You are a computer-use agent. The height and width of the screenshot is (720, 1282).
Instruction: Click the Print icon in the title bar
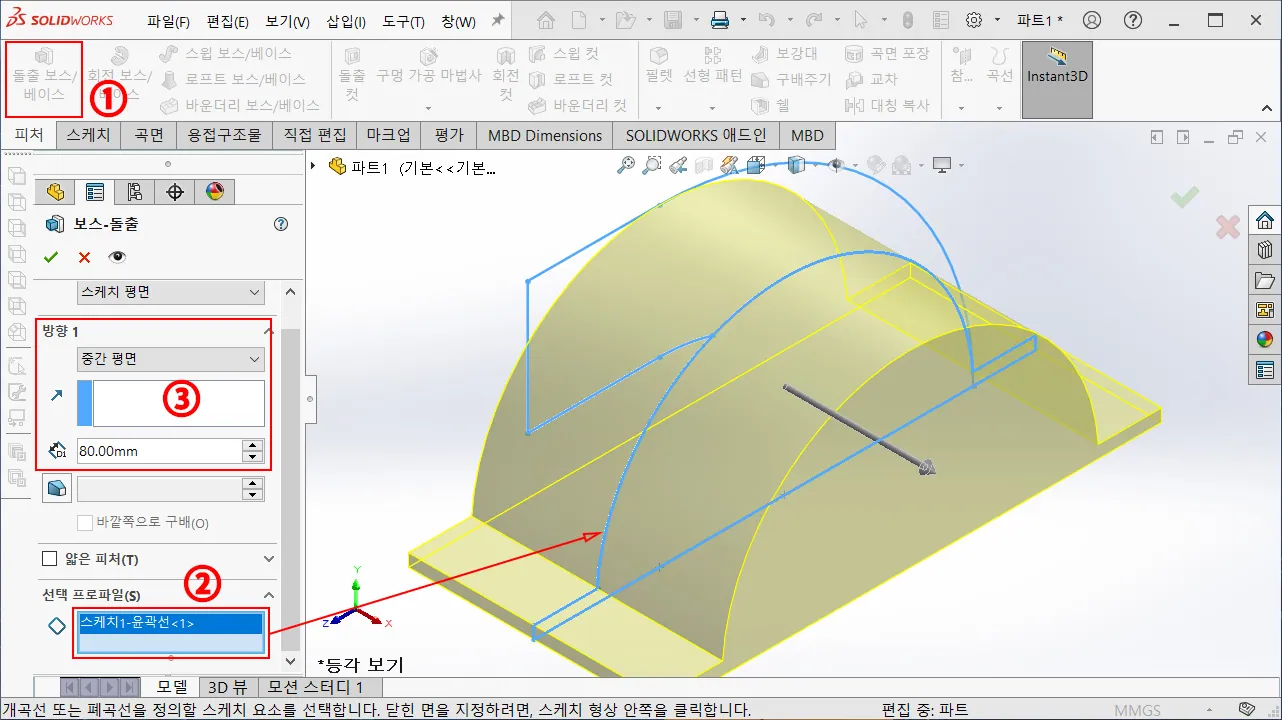coord(719,20)
